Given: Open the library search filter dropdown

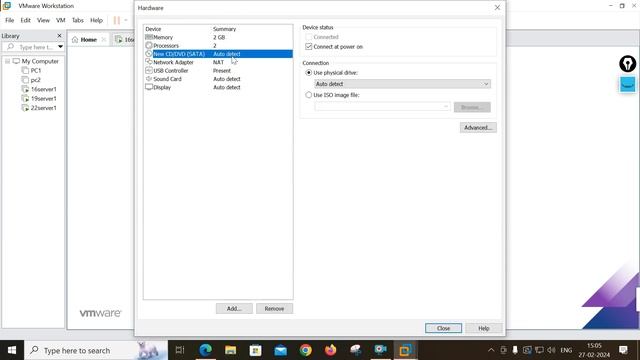Looking at the screenshot, I should 60,47.
